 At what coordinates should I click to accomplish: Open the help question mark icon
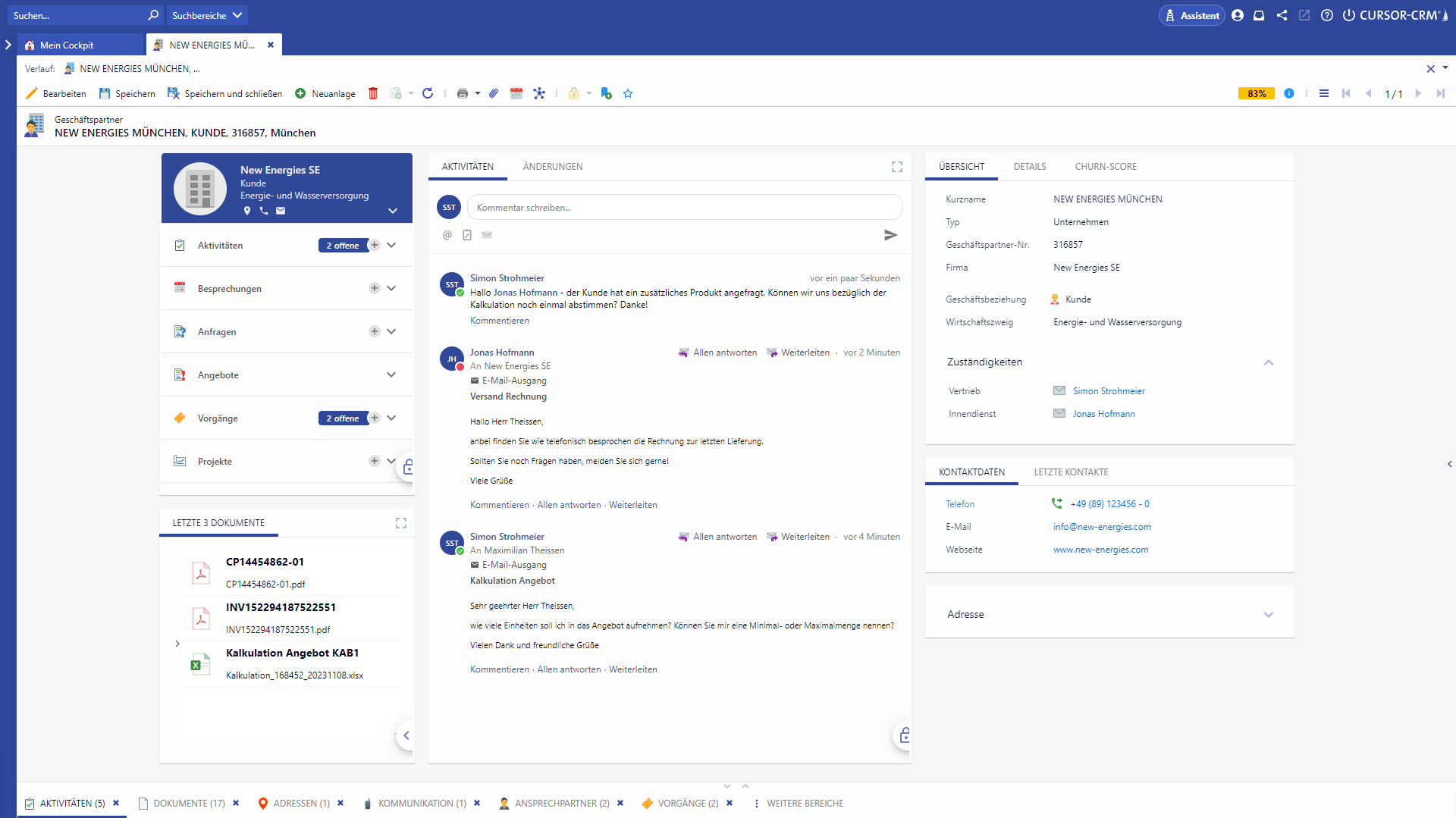point(1326,15)
